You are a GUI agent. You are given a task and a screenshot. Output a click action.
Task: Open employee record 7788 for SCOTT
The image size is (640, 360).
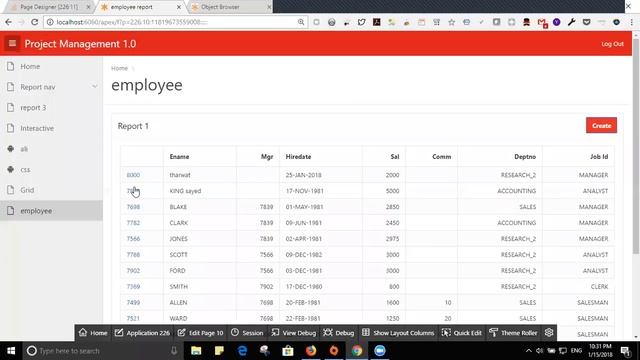coord(133,254)
